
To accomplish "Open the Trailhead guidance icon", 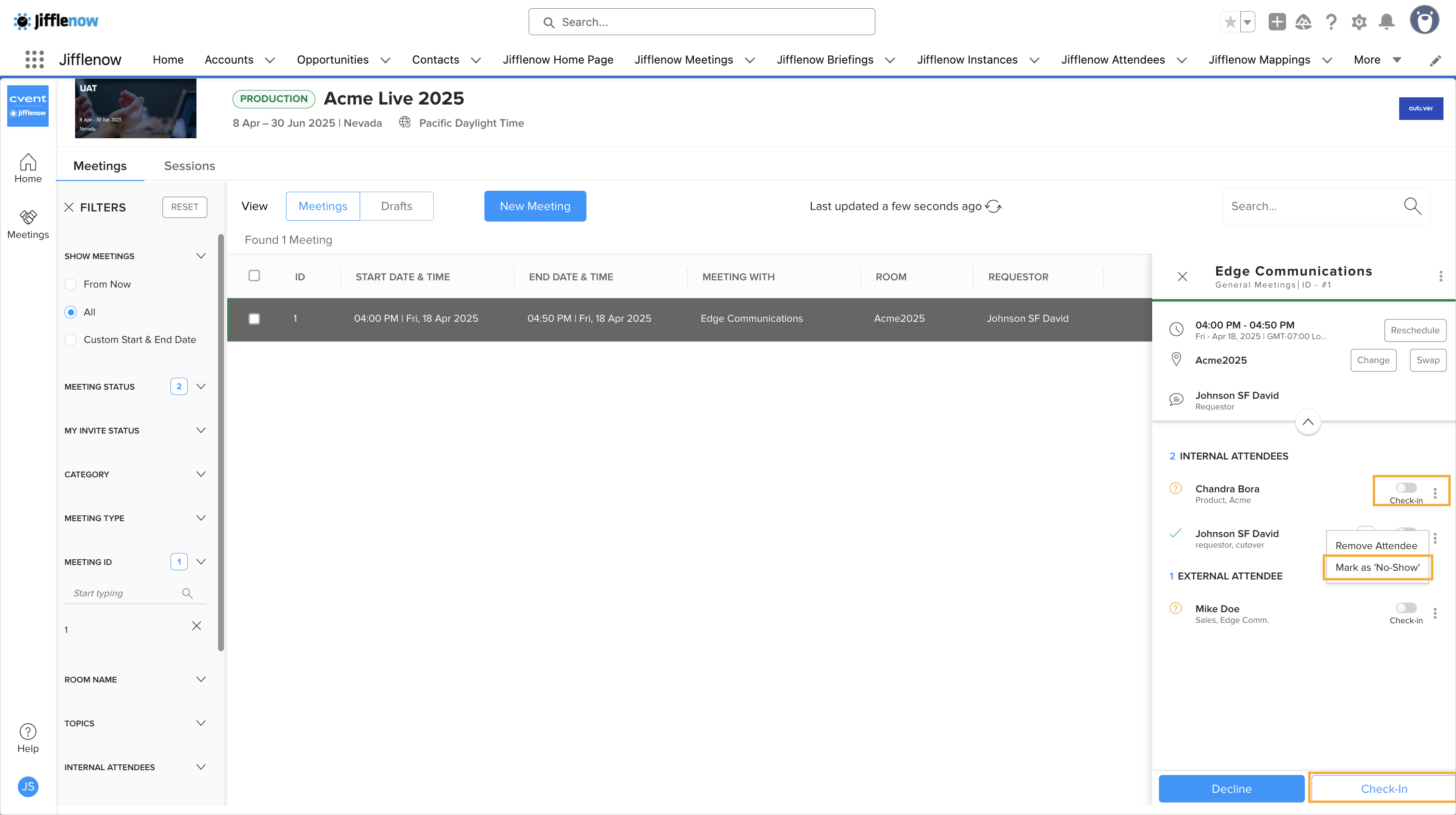I will [x=1303, y=22].
